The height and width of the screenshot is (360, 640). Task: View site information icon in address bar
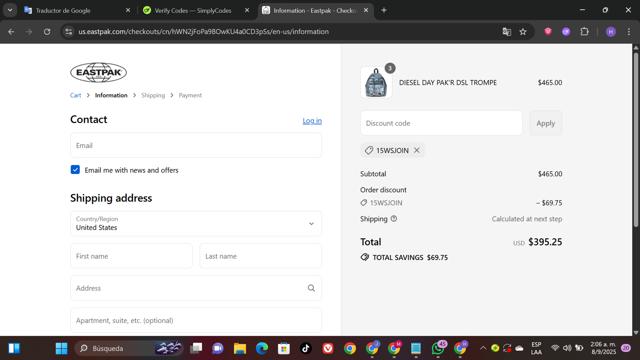[69, 32]
